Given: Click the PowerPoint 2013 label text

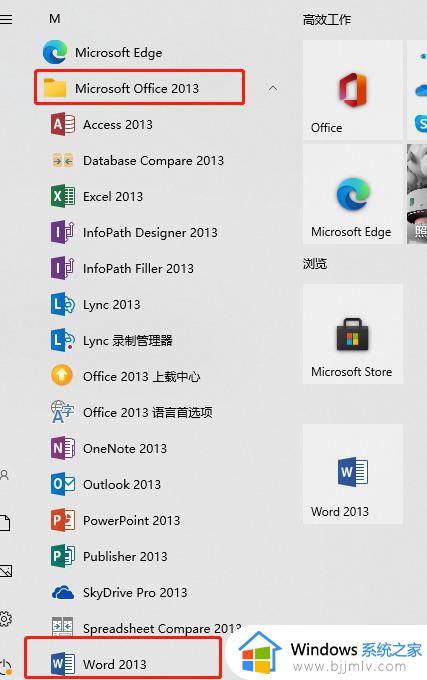Looking at the screenshot, I should tap(131, 520).
